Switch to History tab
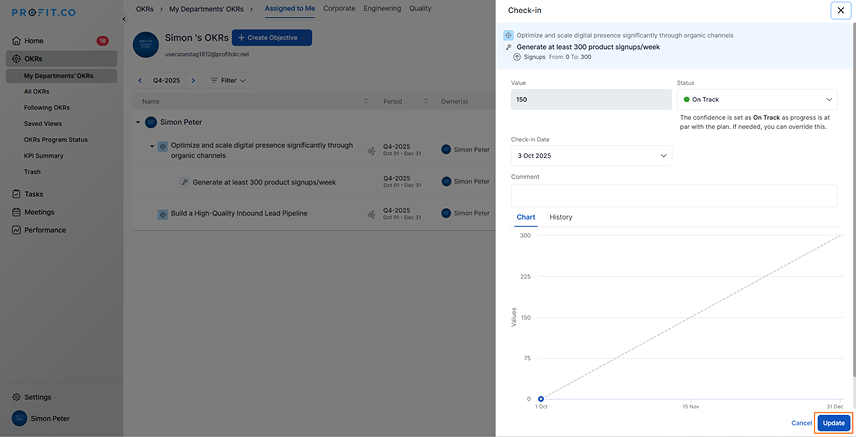856x437 pixels. click(561, 217)
